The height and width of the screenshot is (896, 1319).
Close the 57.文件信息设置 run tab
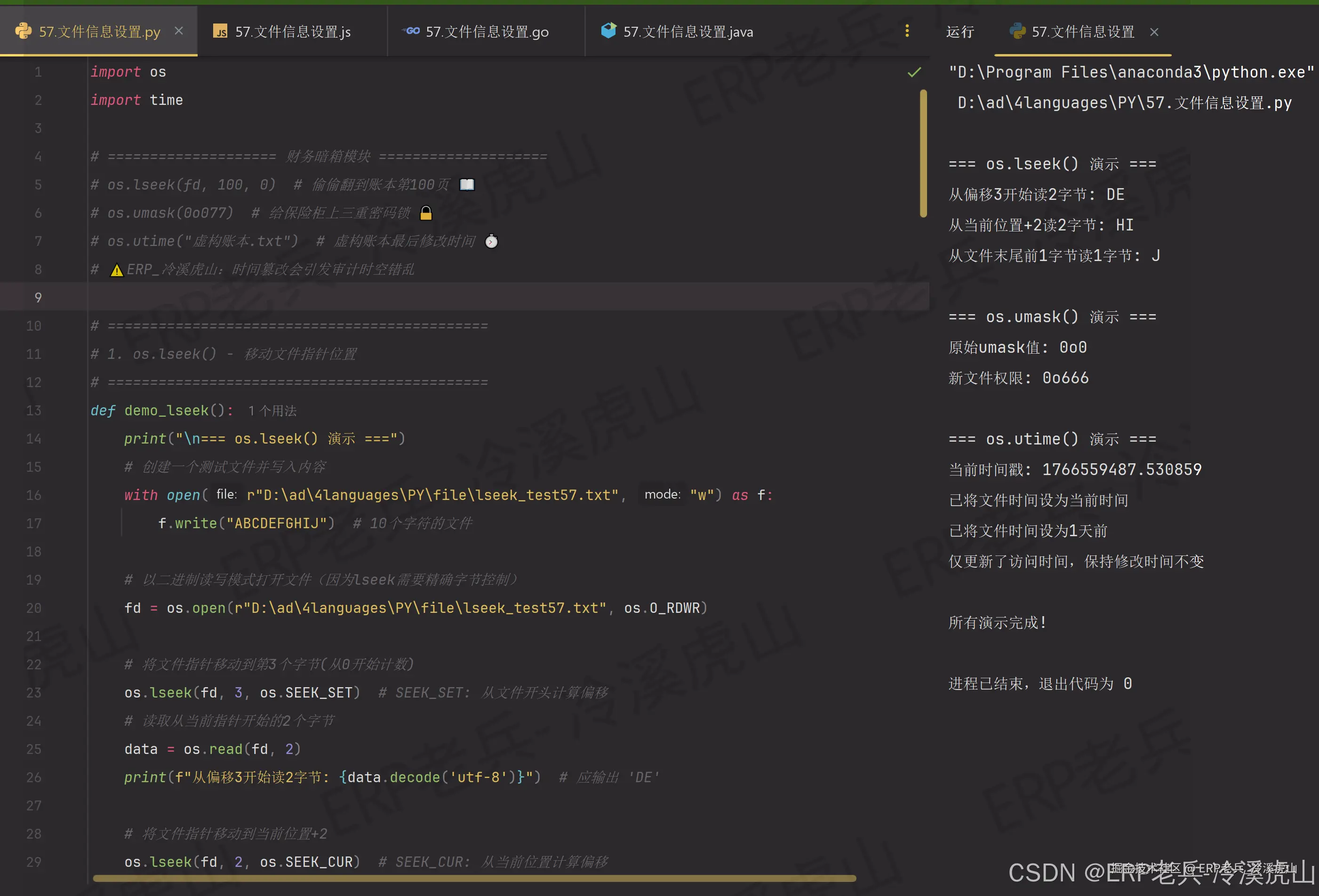pyautogui.click(x=1154, y=32)
